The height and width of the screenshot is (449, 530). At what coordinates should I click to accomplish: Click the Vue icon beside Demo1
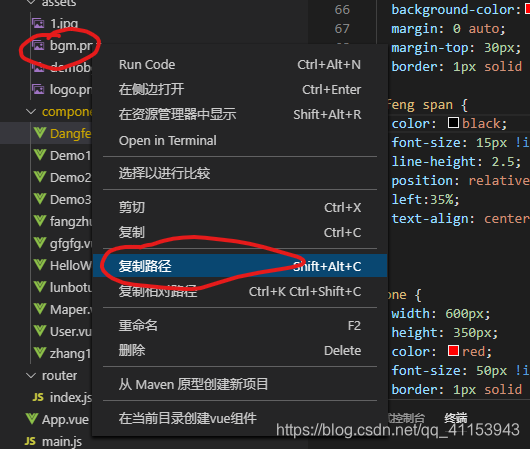point(40,155)
